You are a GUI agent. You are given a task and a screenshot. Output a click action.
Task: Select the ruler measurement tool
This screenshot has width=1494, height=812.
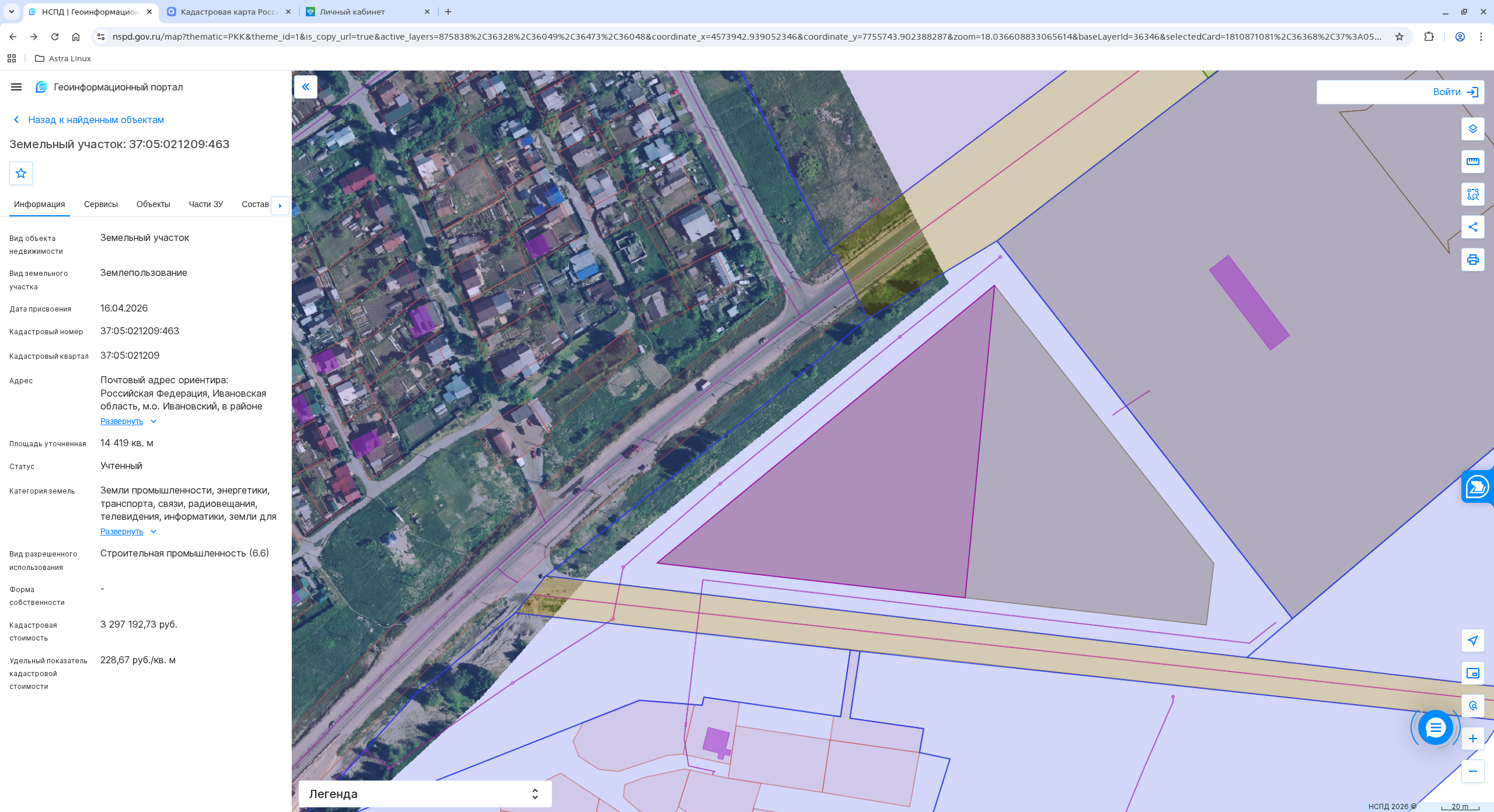[x=1473, y=162]
